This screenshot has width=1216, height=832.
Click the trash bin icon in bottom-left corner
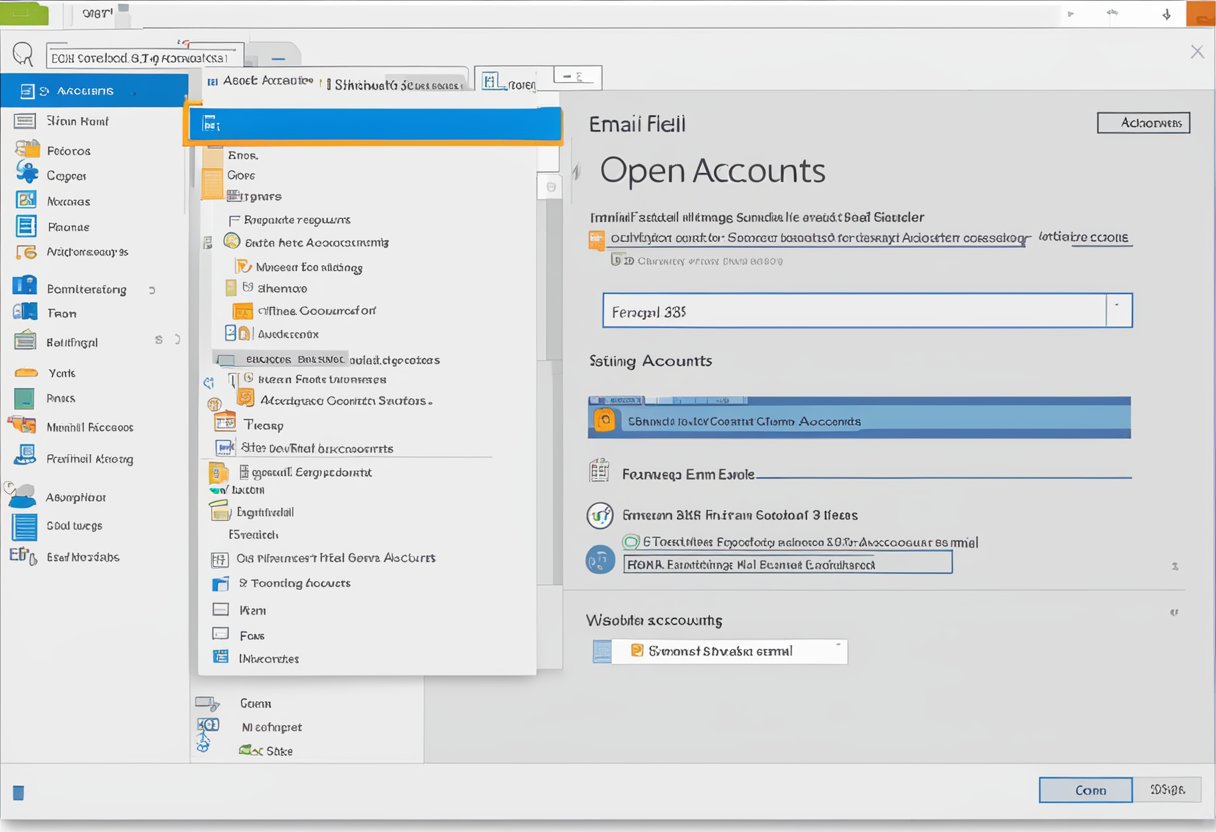point(18,793)
